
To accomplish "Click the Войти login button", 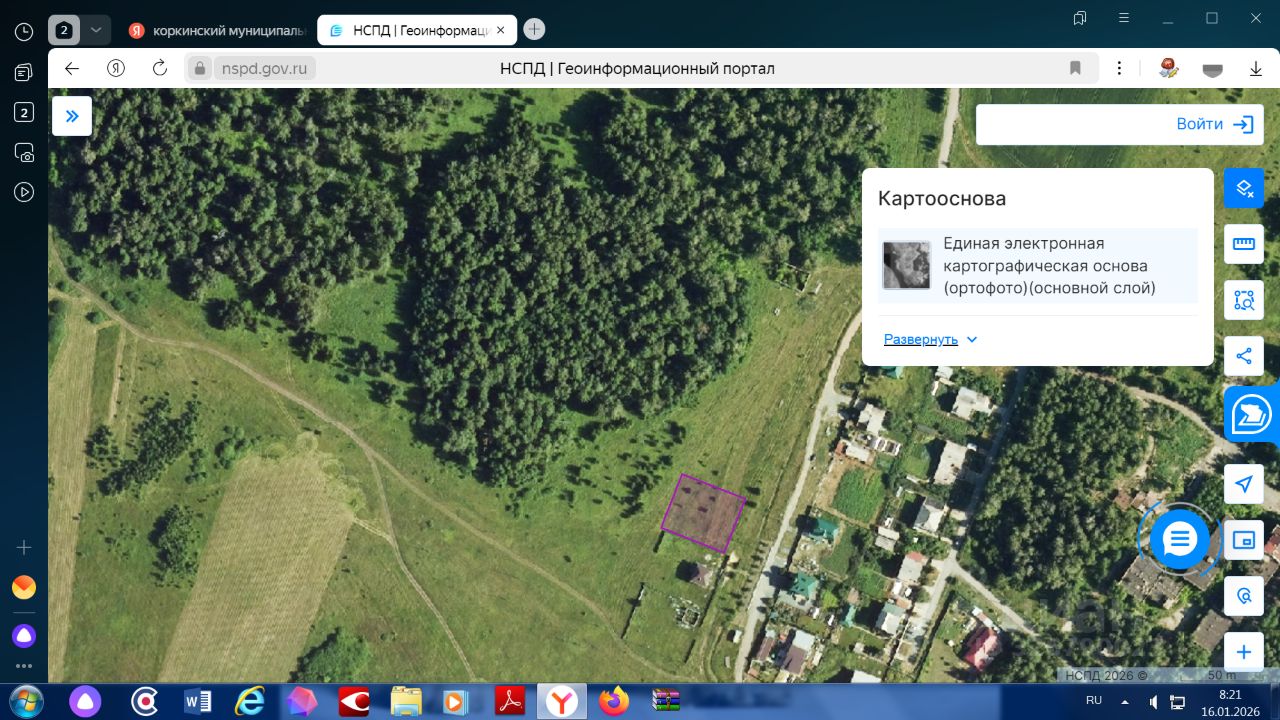I will pos(1214,124).
